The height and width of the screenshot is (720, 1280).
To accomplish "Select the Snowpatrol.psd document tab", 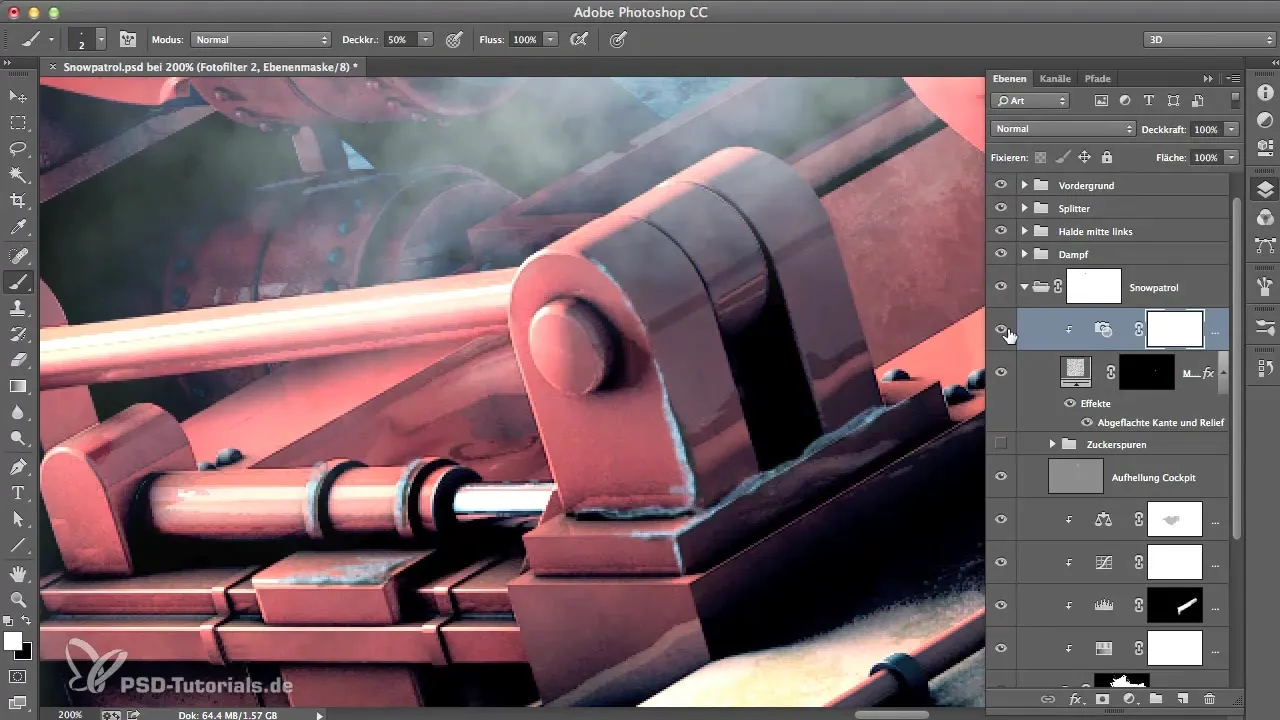I will click(x=210, y=66).
